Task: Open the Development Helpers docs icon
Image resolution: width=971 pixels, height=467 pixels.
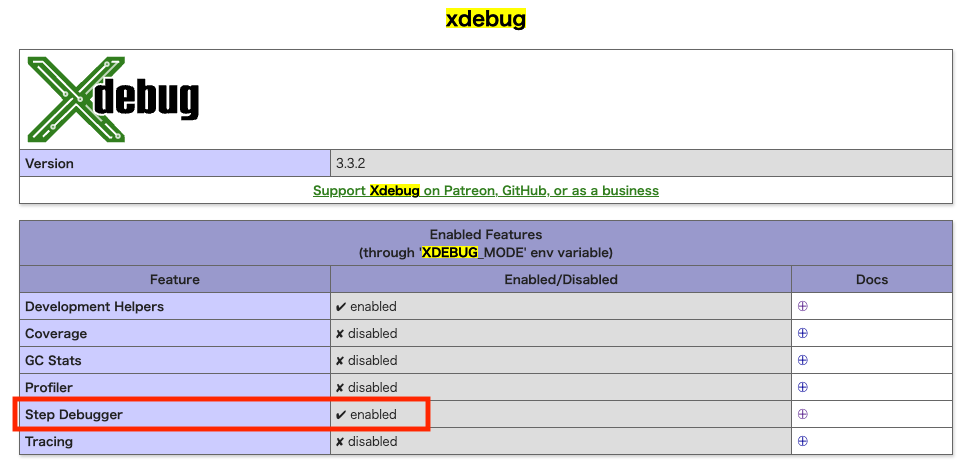Action: click(x=803, y=306)
